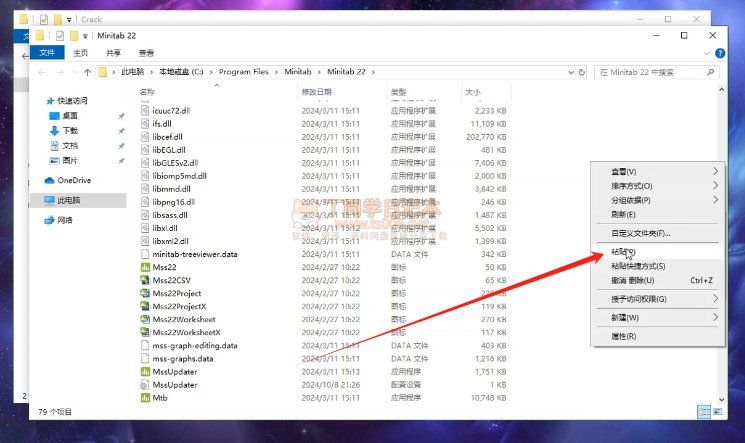The height and width of the screenshot is (443, 745).
Task: Select MssUpdater application icon
Action: tap(145, 372)
